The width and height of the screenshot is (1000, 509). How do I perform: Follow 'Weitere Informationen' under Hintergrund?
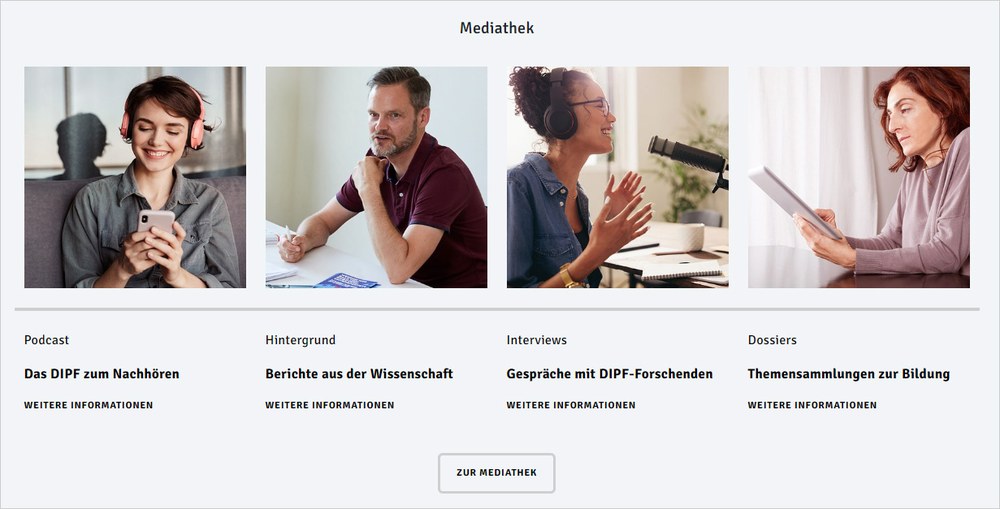(330, 405)
